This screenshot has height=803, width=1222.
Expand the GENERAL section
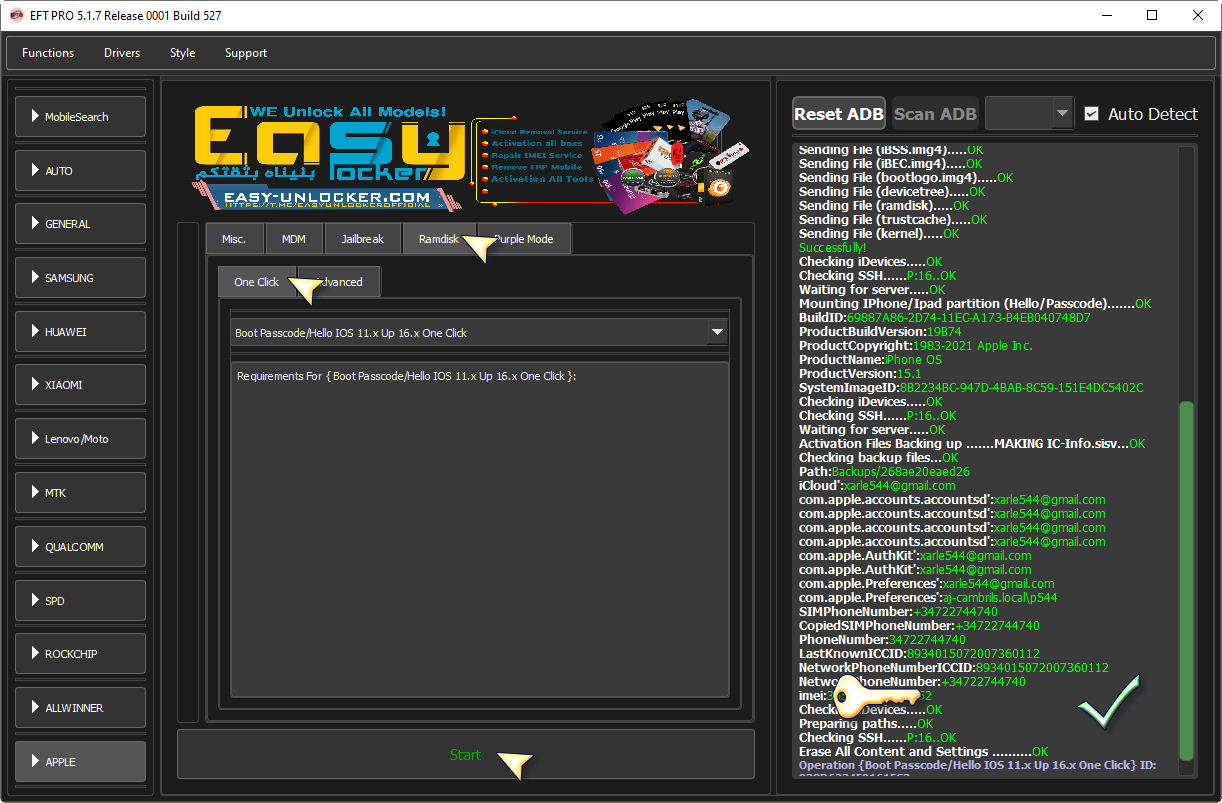[81, 224]
